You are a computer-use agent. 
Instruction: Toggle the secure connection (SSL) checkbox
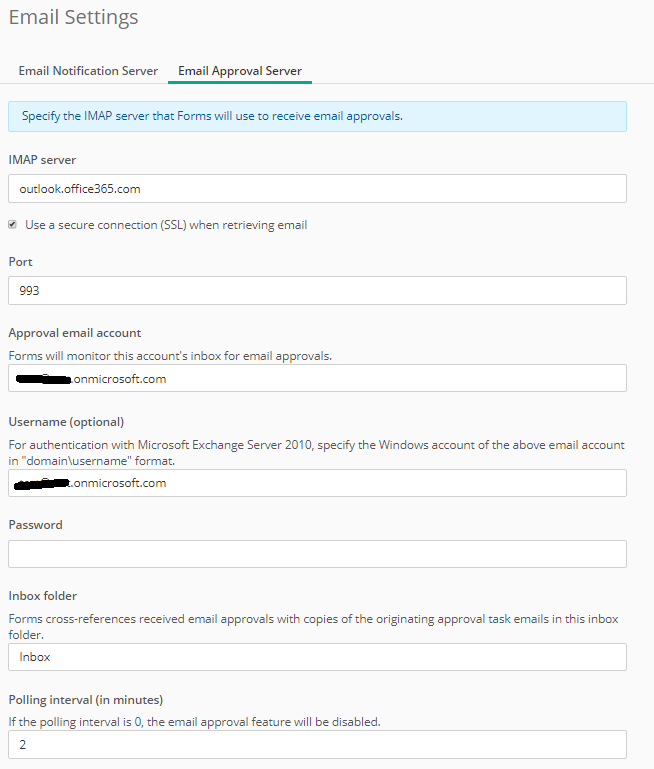(x=13, y=225)
